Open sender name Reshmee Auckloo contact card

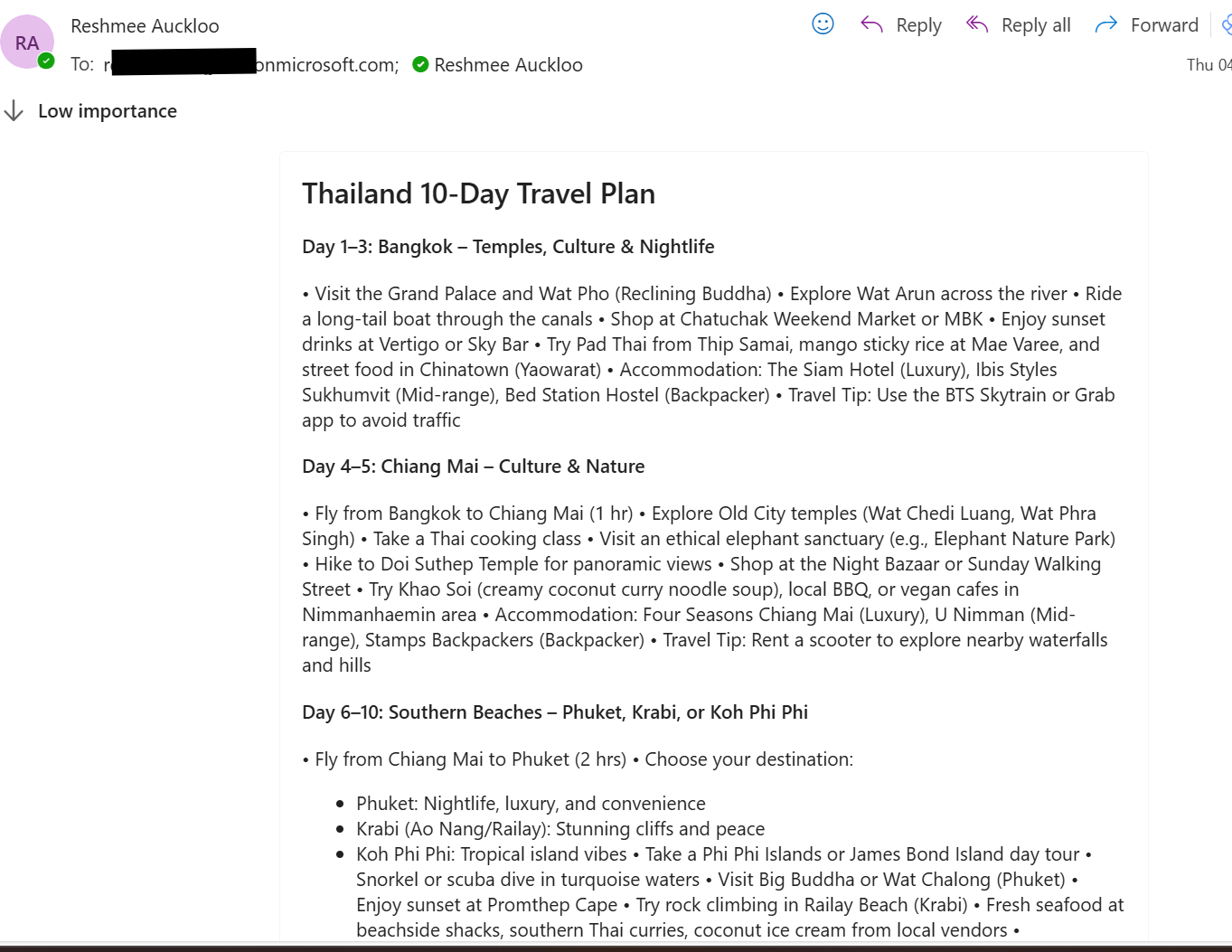tap(145, 25)
